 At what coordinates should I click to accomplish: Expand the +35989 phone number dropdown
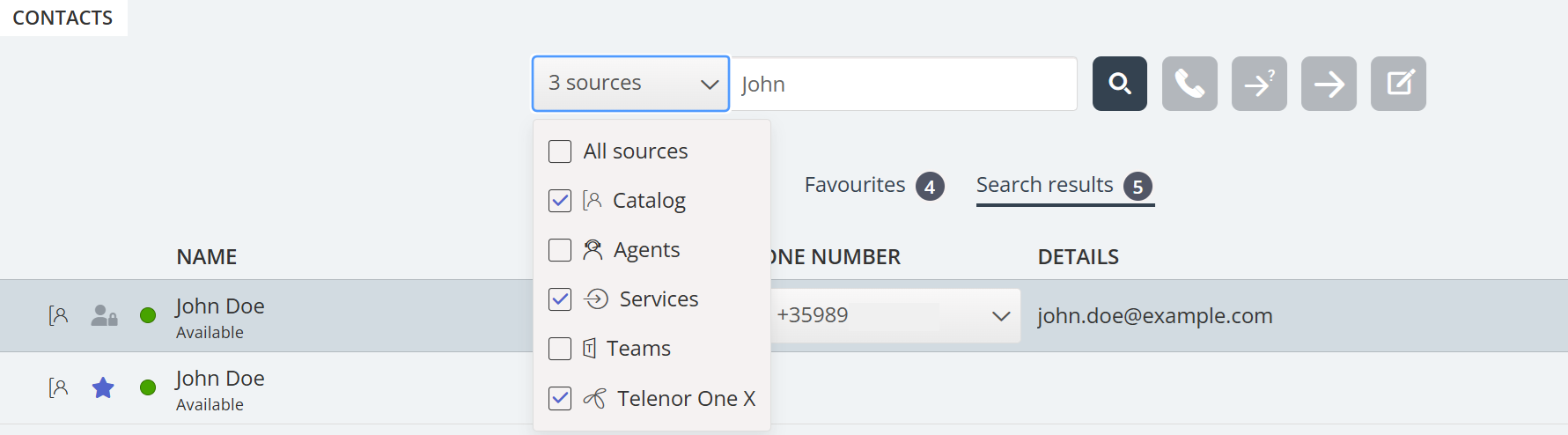pyautogui.click(x=1000, y=315)
